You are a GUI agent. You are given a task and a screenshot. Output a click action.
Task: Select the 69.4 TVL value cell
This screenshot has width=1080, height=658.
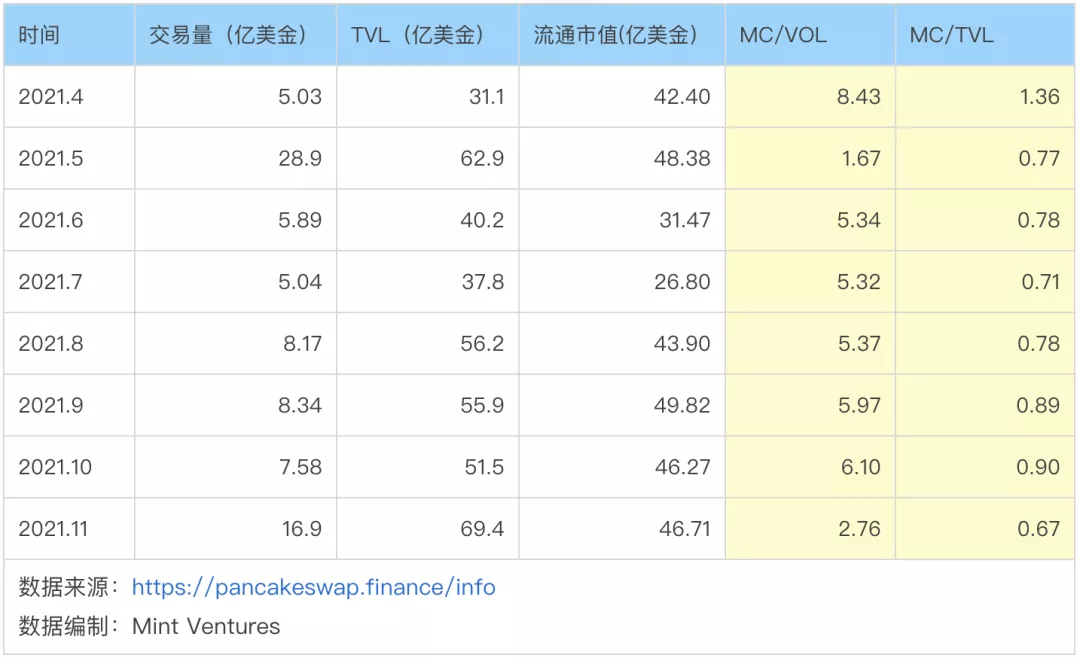428,528
